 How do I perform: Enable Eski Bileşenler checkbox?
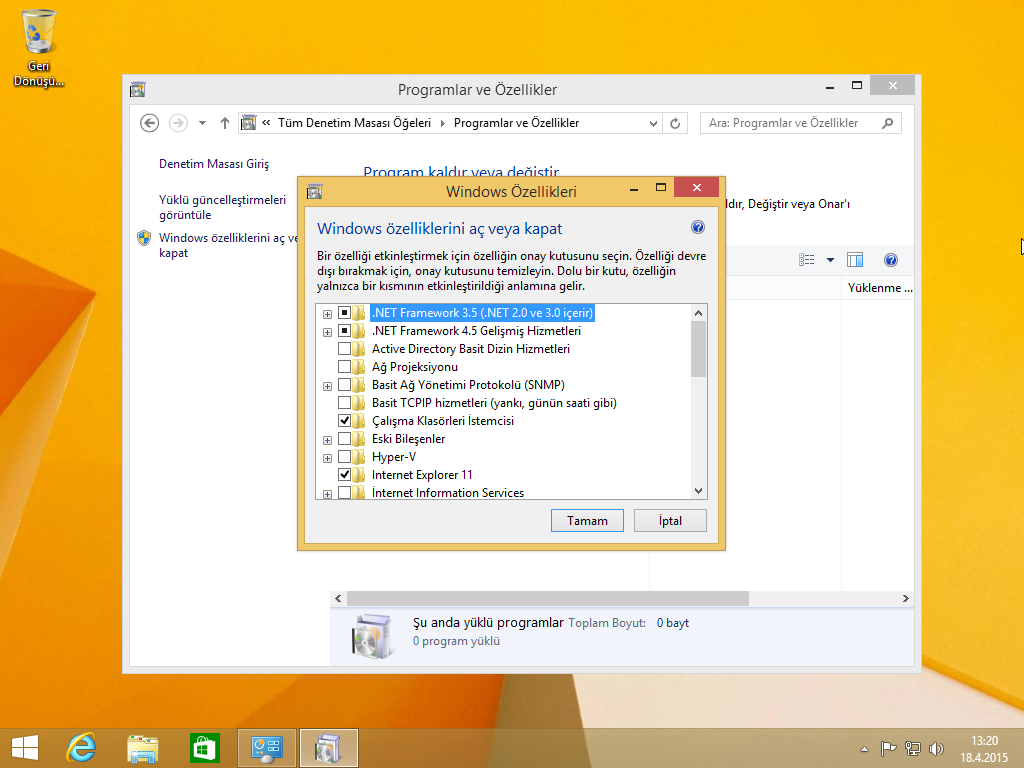pos(344,439)
